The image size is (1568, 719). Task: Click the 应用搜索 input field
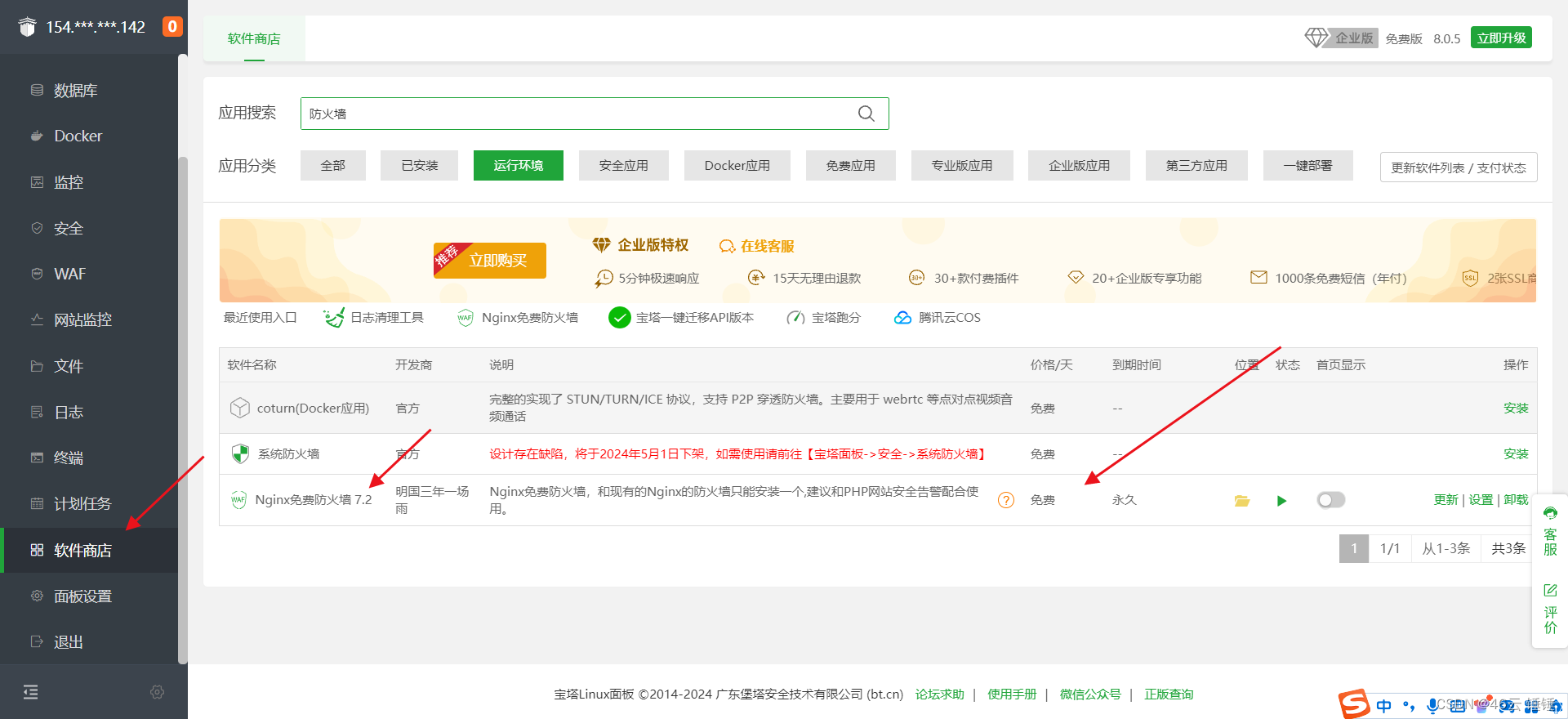coord(595,114)
